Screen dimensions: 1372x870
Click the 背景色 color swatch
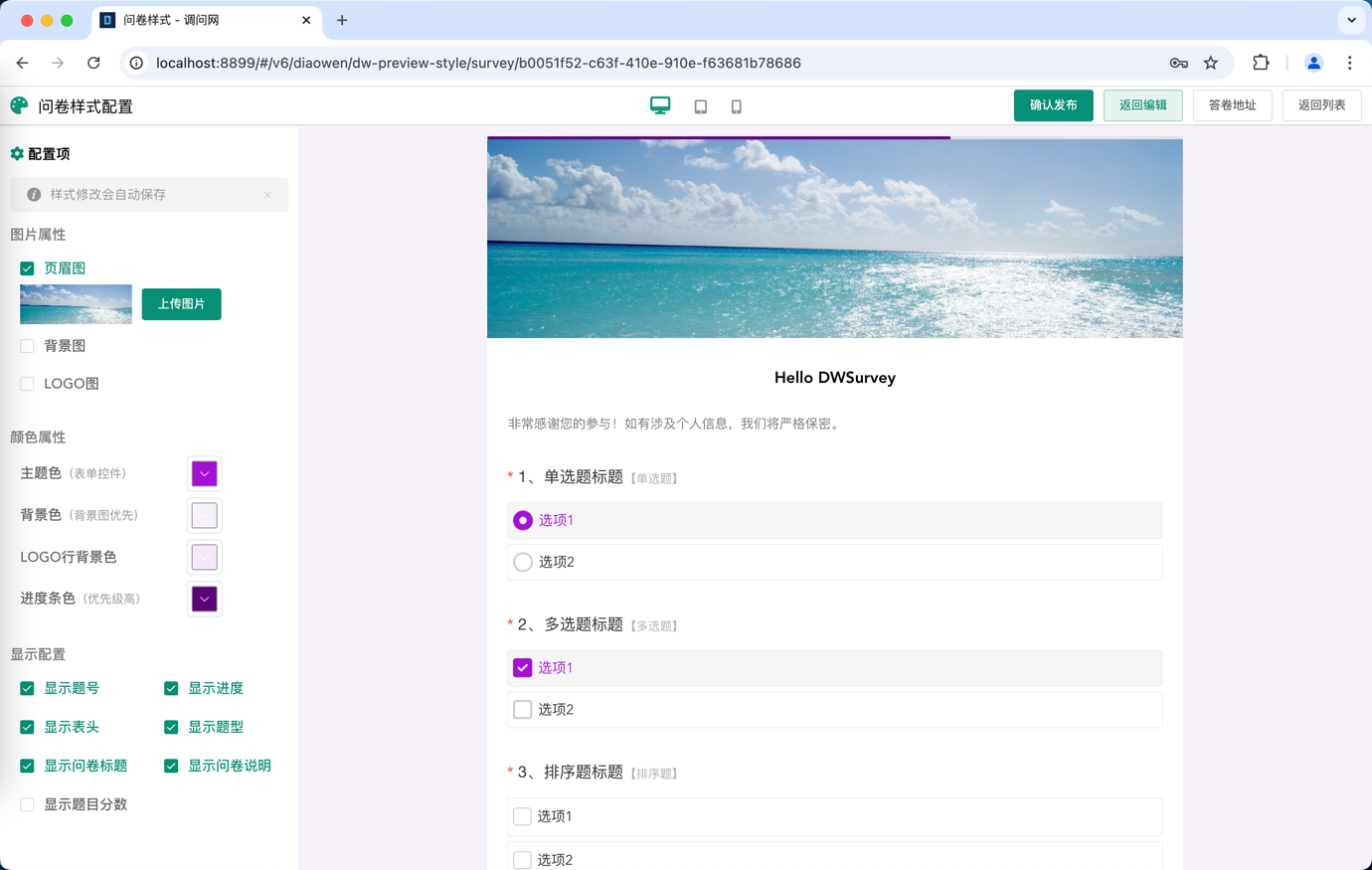tap(205, 516)
